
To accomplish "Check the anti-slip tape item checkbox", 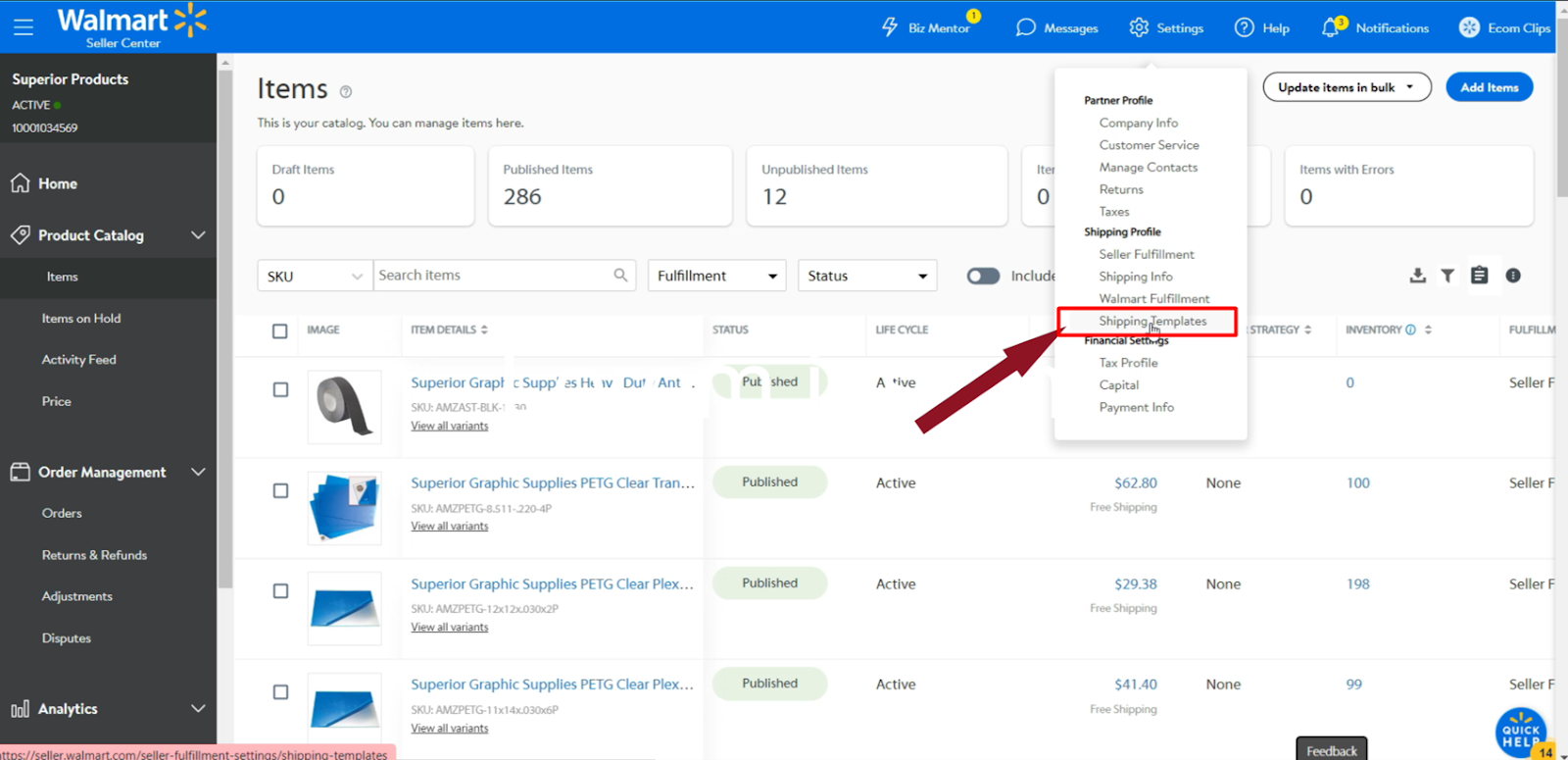I will (x=280, y=389).
